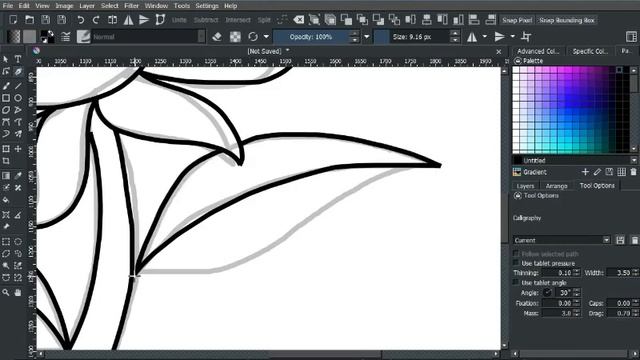Undo the last action

coord(80,20)
